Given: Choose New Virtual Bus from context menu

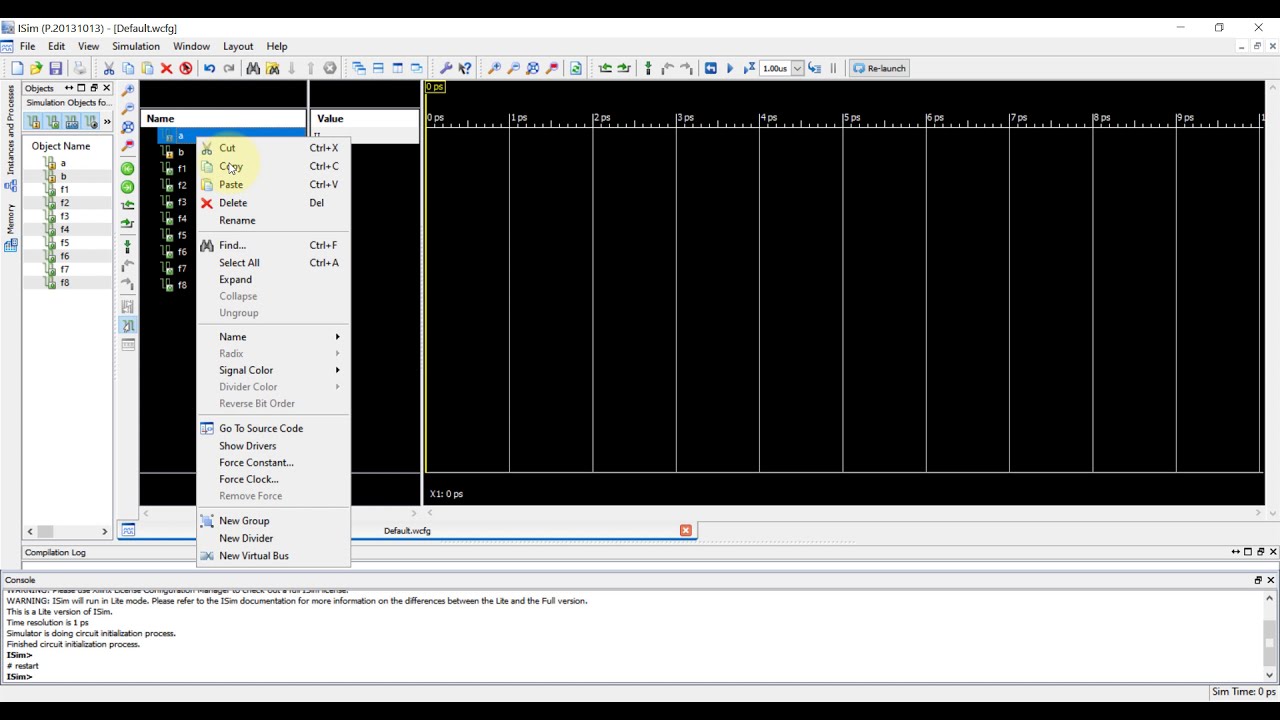Looking at the screenshot, I should click(273, 556).
